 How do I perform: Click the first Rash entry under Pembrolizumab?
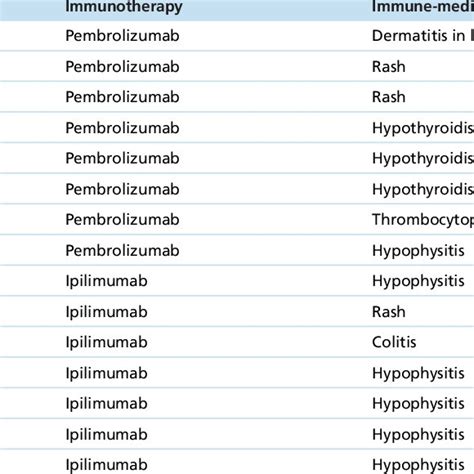click(389, 66)
